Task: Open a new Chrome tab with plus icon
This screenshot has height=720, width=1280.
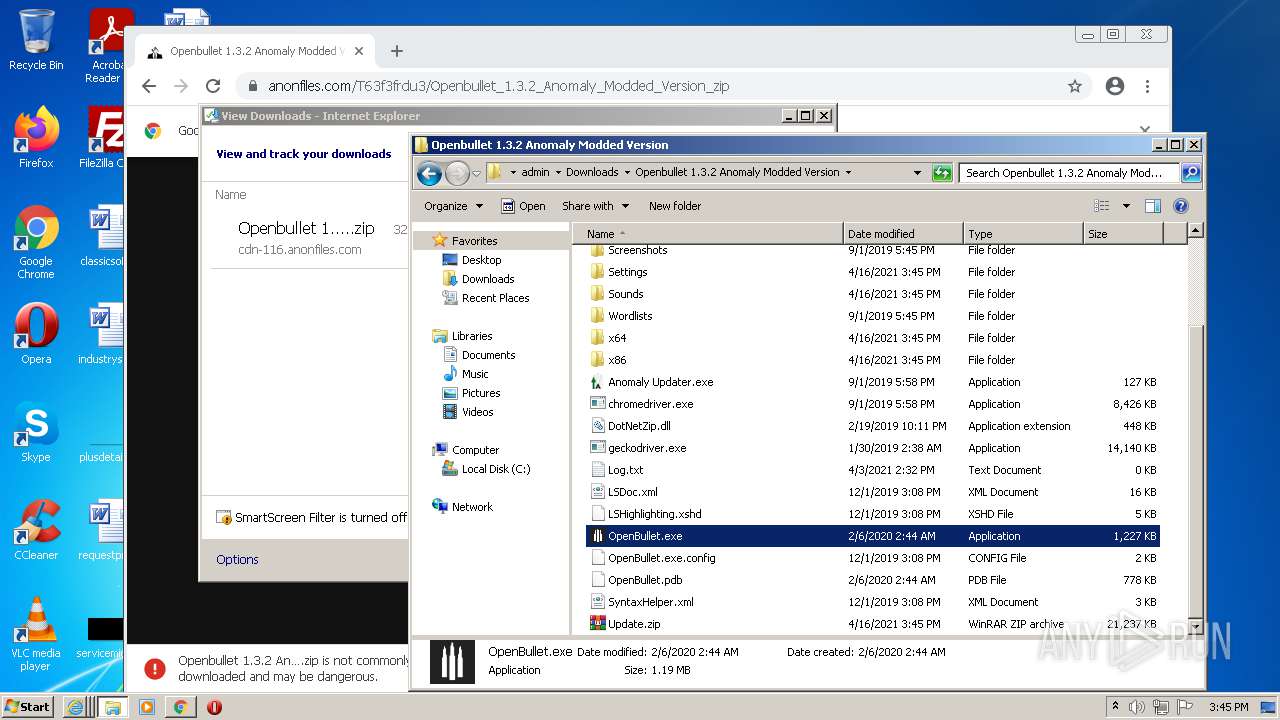Action: 397,51
